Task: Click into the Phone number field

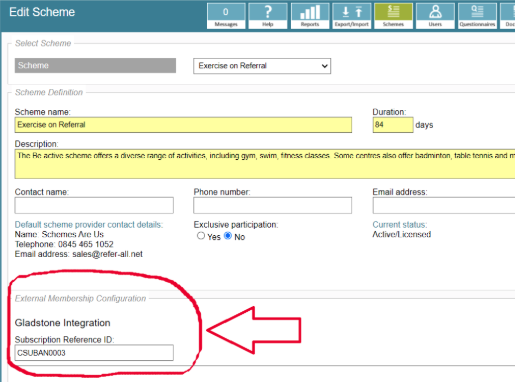Action: click(x=272, y=205)
